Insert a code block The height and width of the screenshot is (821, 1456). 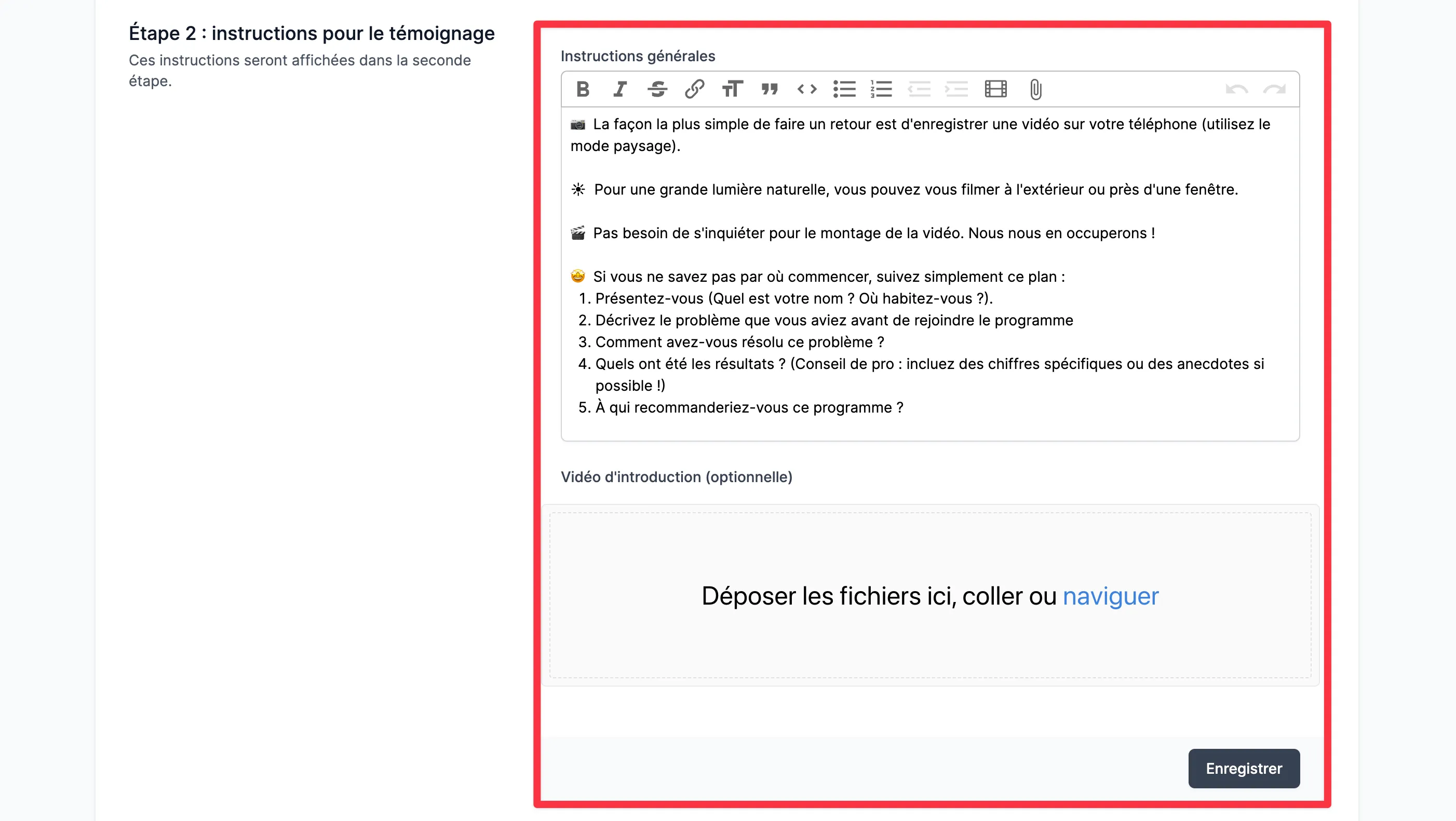click(806, 89)
